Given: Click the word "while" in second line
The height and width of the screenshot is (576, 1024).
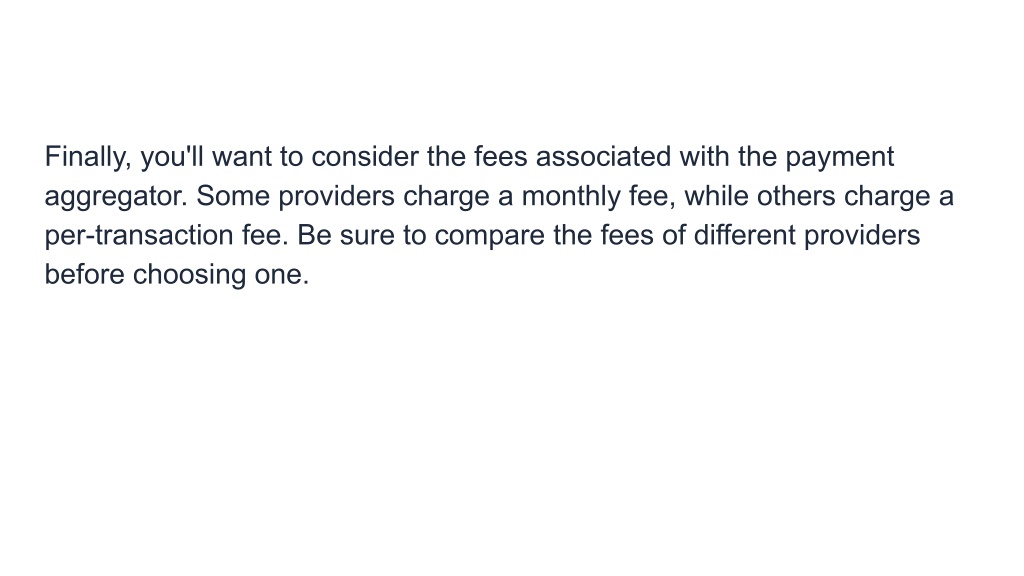Looking at the screenshot, I should [x=716, y=196].
